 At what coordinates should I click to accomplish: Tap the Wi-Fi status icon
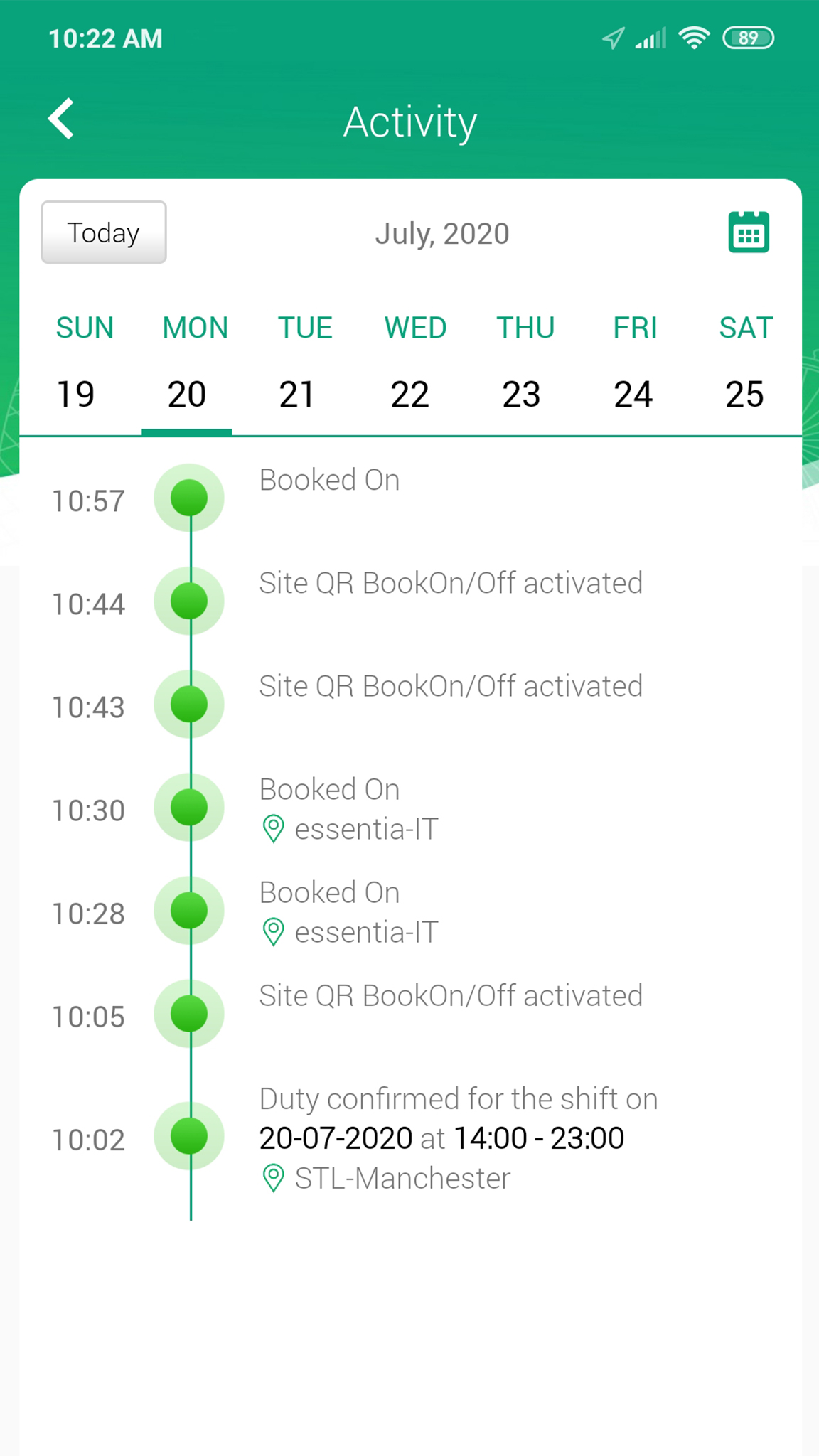pyautogui.click(x=694, y=38)
